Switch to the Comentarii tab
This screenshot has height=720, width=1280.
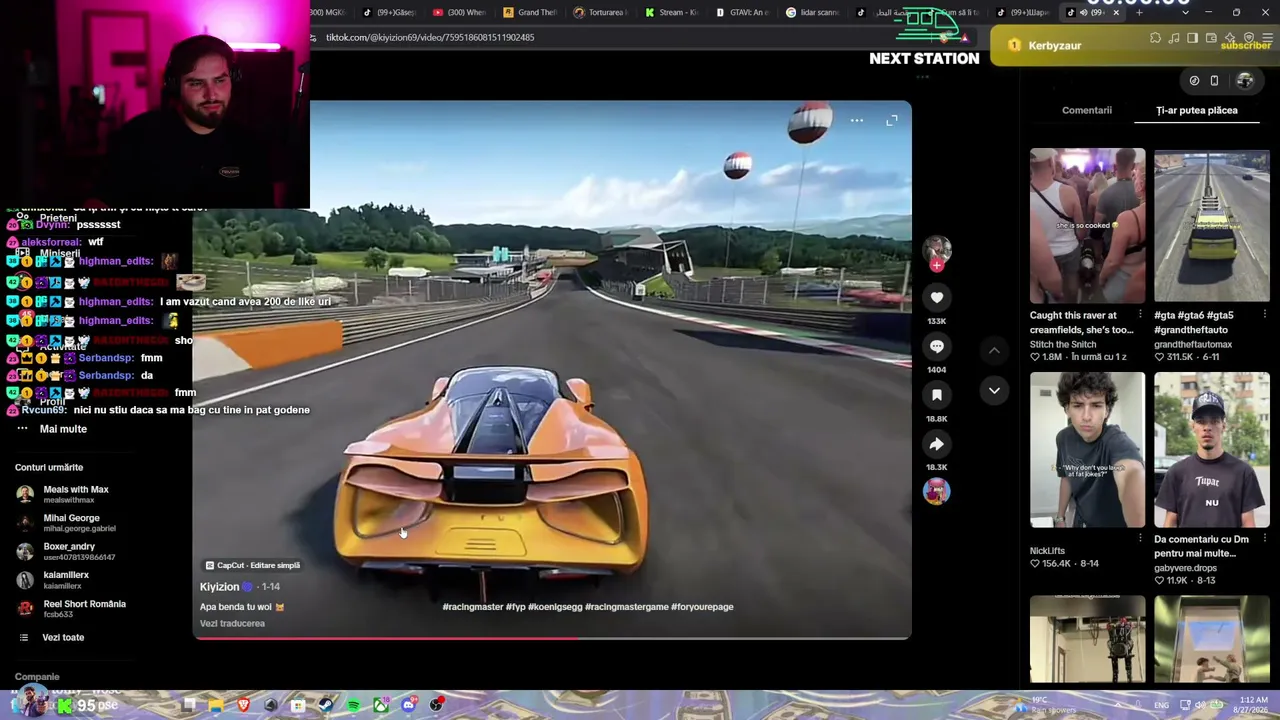tap(1087, 110)
